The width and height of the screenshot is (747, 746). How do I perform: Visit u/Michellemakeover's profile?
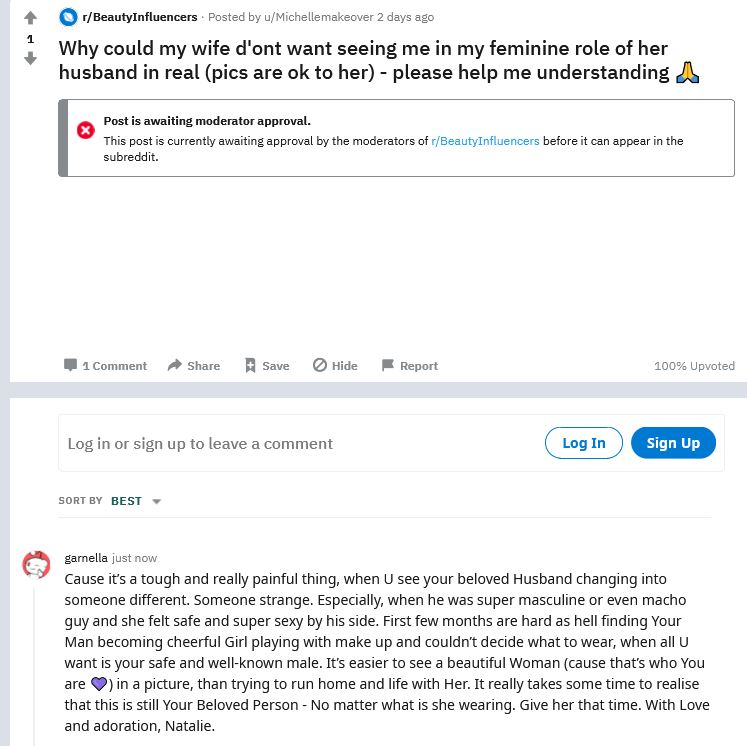pos(319,17)
